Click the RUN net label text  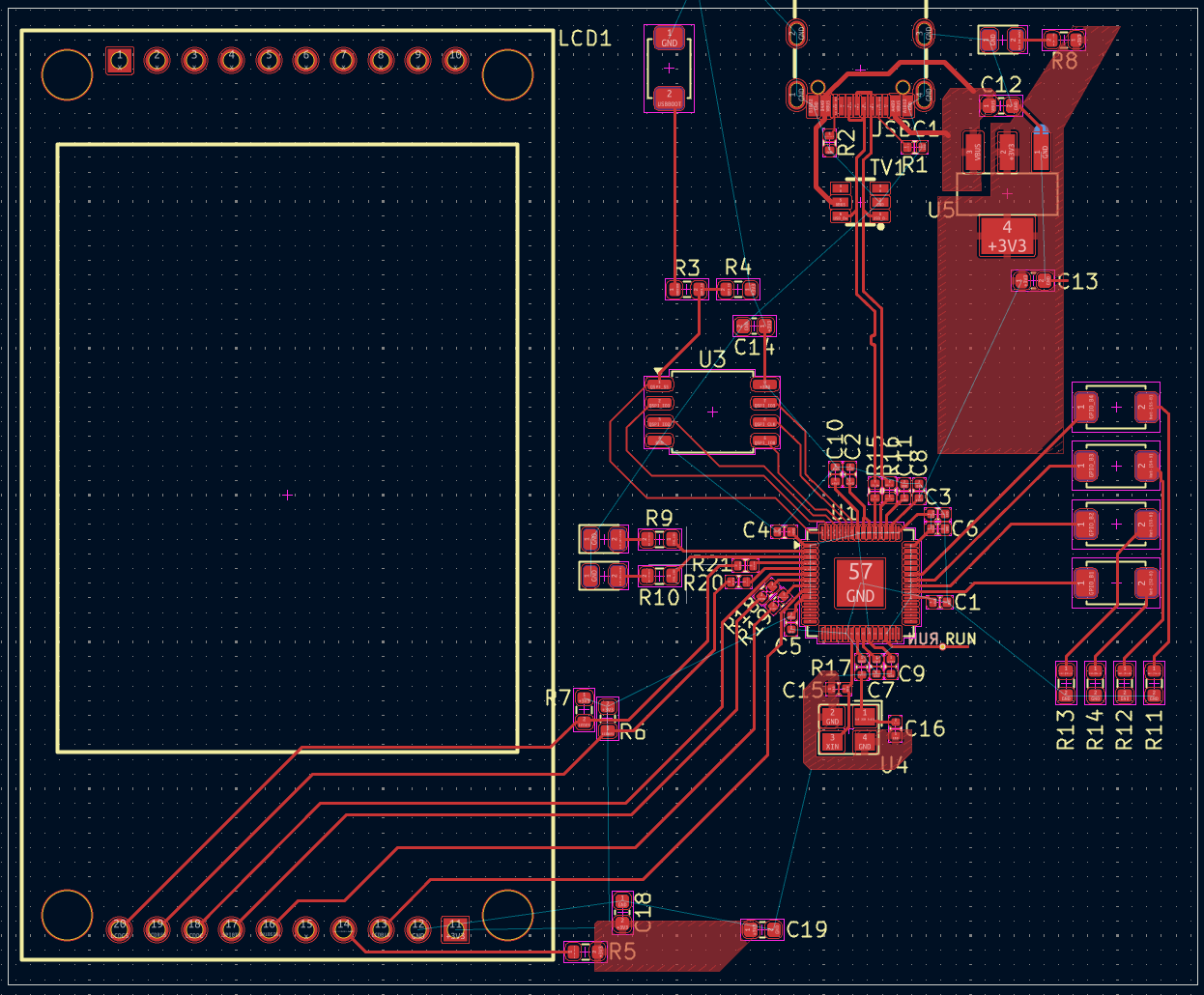(960, 640)
